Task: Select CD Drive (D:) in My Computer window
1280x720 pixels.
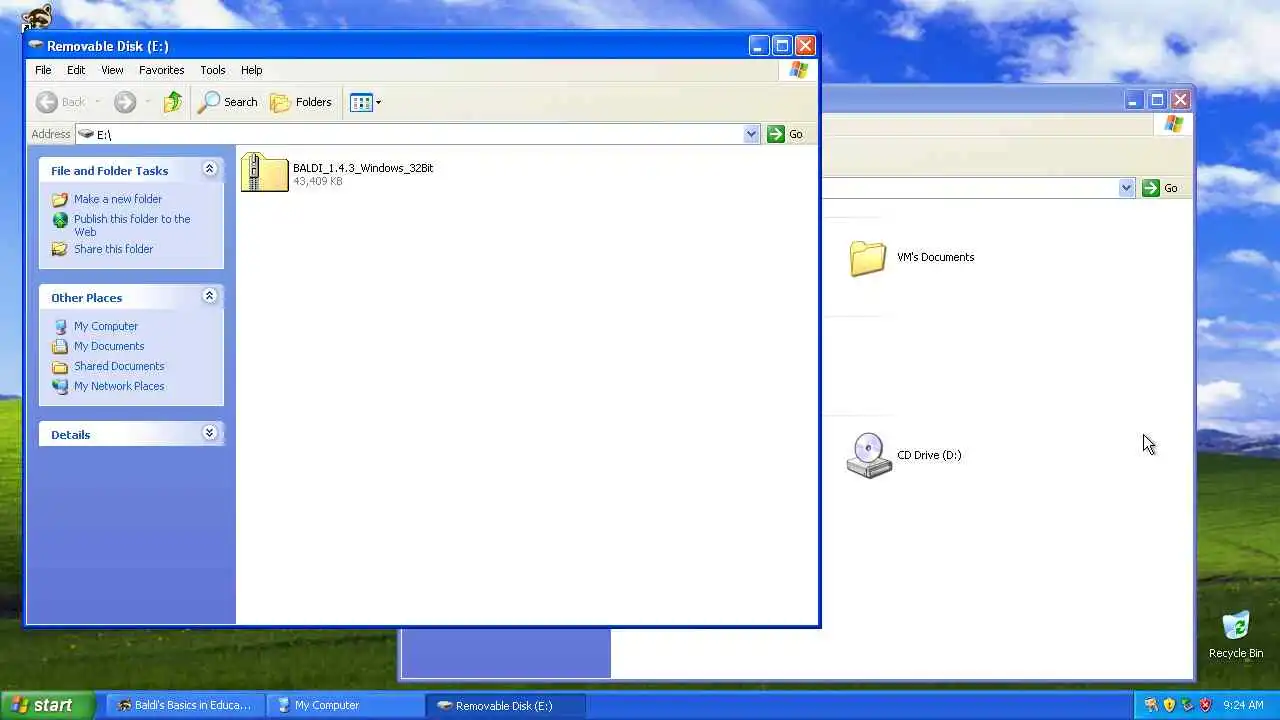Action: pyautogui.click(x=904, y=455)
